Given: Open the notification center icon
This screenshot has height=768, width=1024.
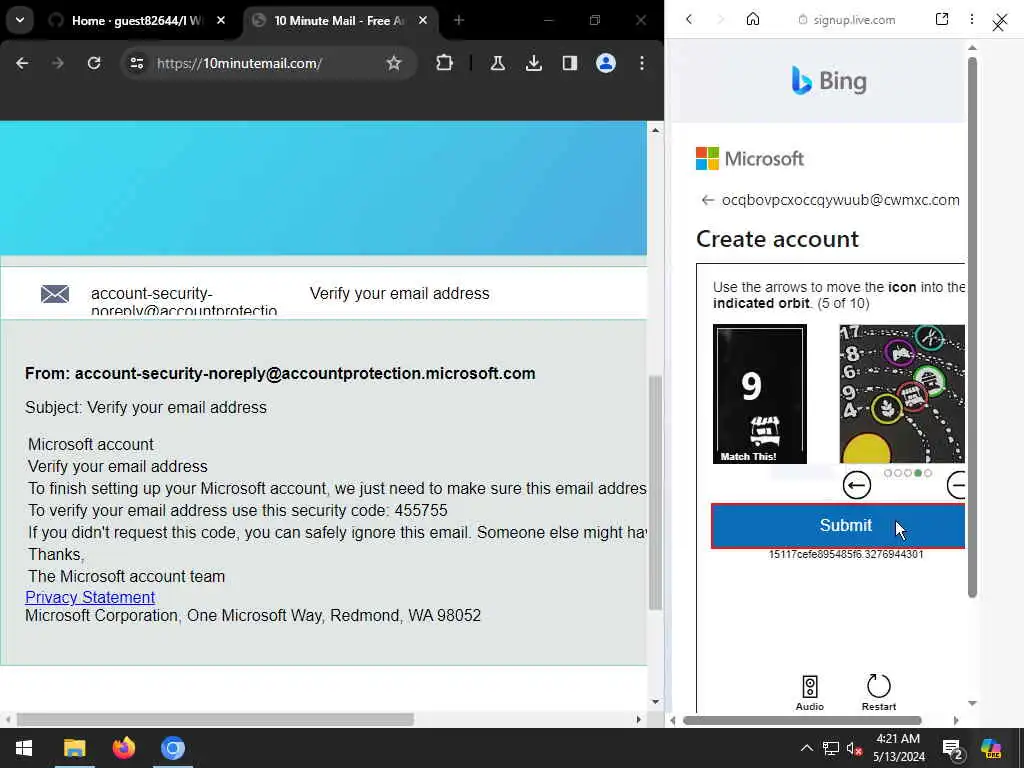Looking at the screenshot, I should 953,749.
